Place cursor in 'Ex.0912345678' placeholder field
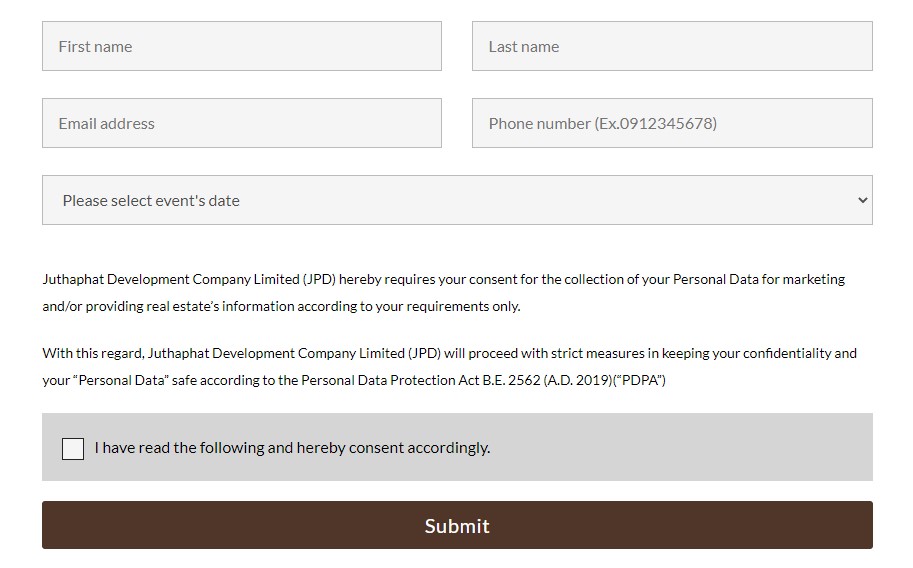Viewport: 913px width, 568px height. pos(672,123)
